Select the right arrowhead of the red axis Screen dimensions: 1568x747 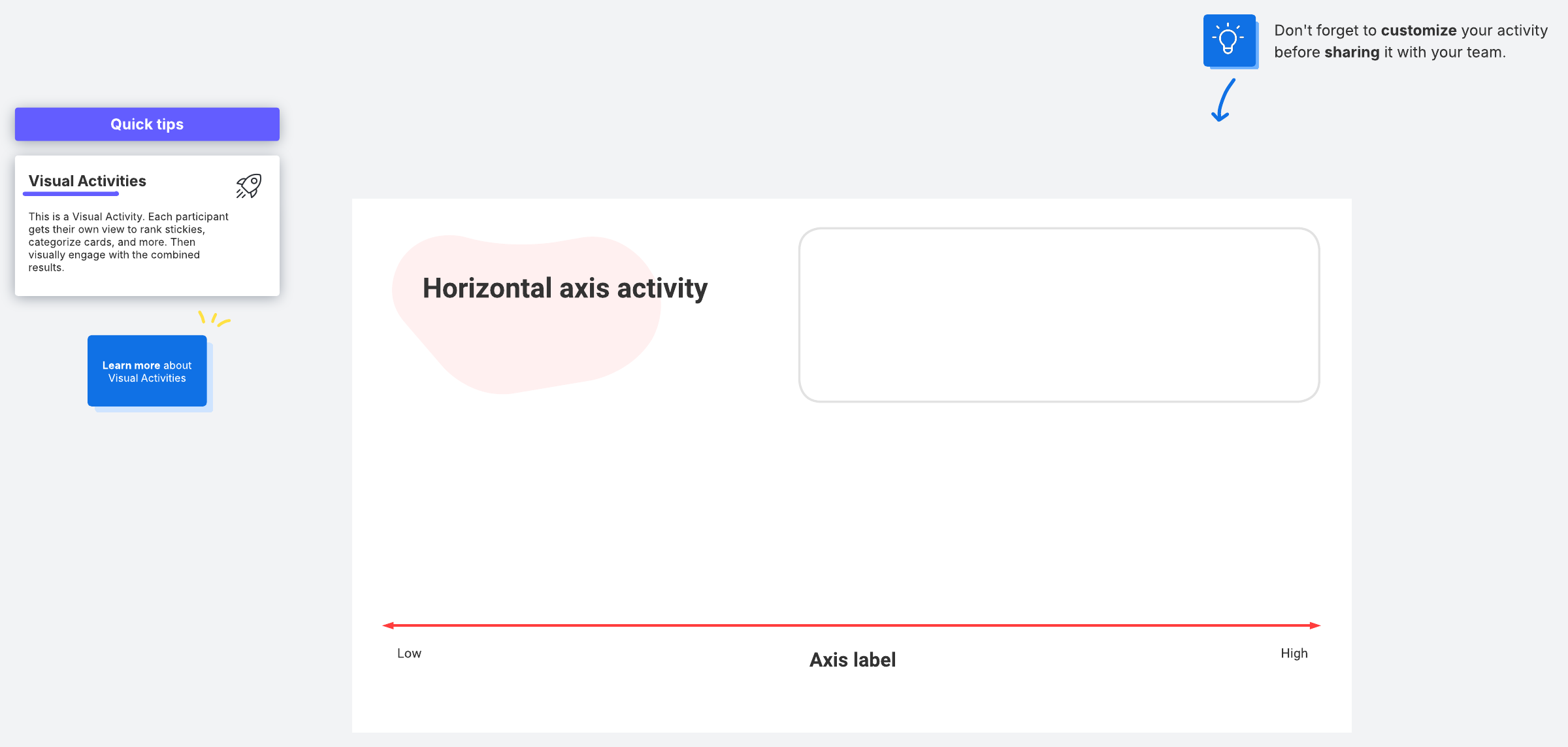point(1315,625)
